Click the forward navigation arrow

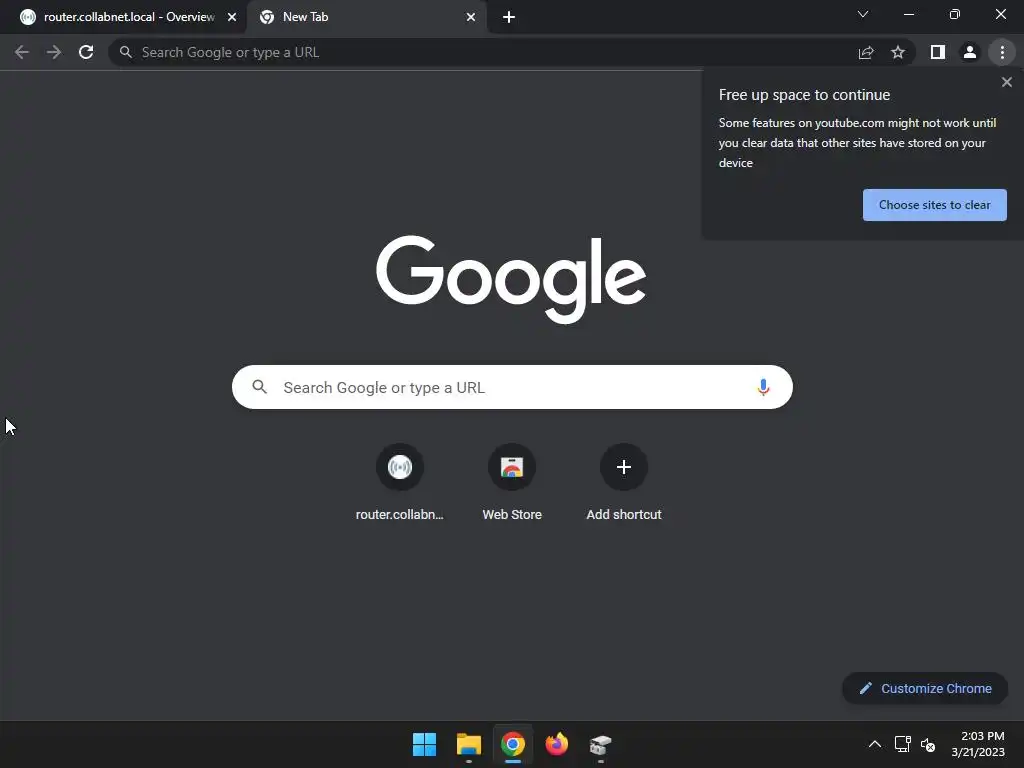(54, 52)
